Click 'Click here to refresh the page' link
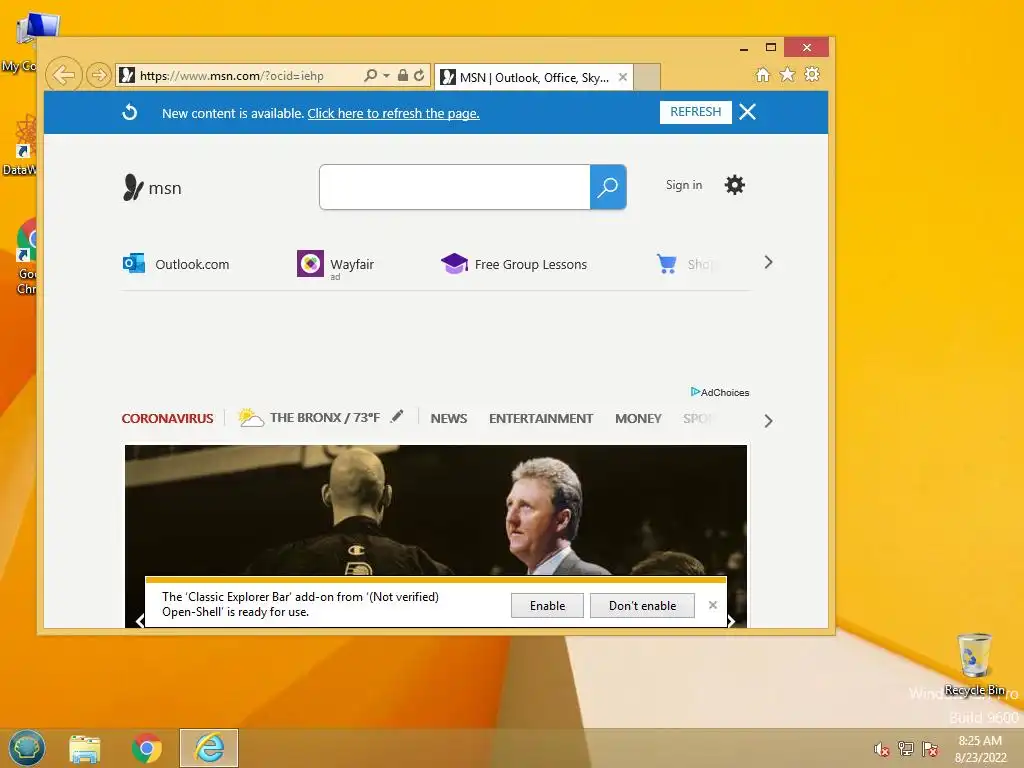 tap(393, 113)
